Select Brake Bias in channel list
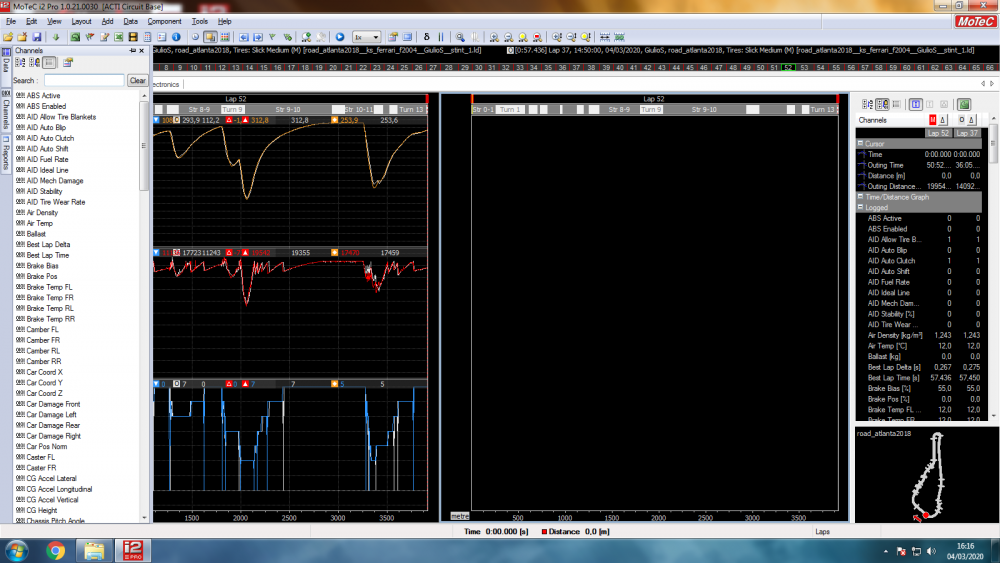 (42, 266)
